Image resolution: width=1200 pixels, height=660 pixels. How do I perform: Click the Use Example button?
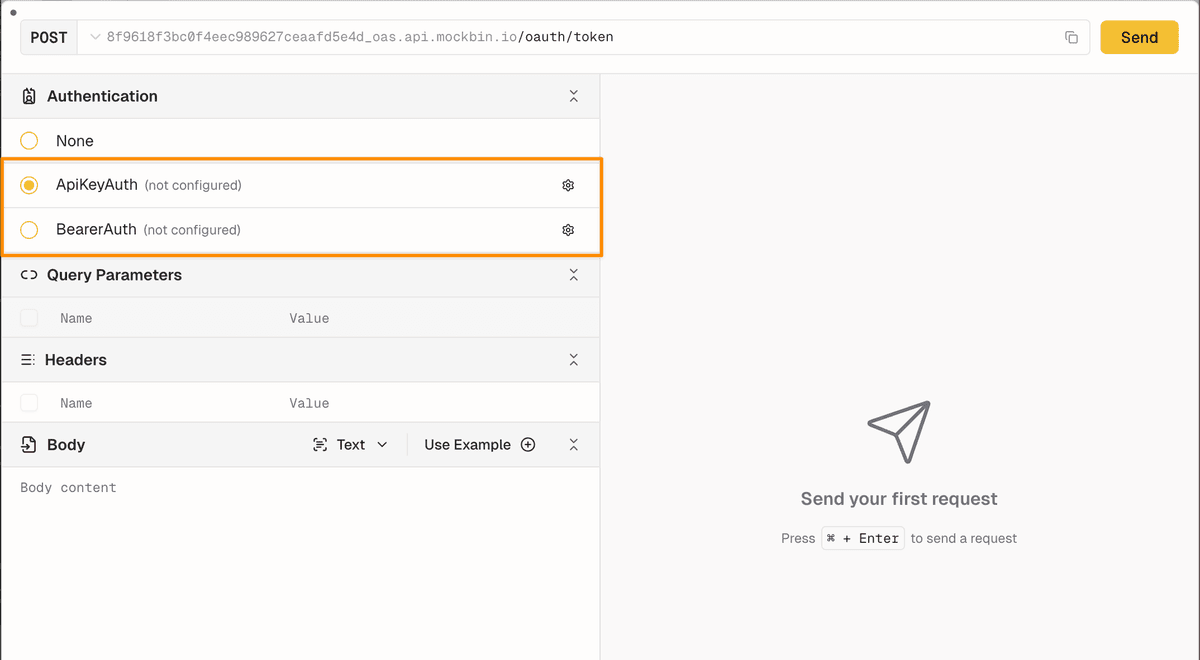[x=480, y=445]
